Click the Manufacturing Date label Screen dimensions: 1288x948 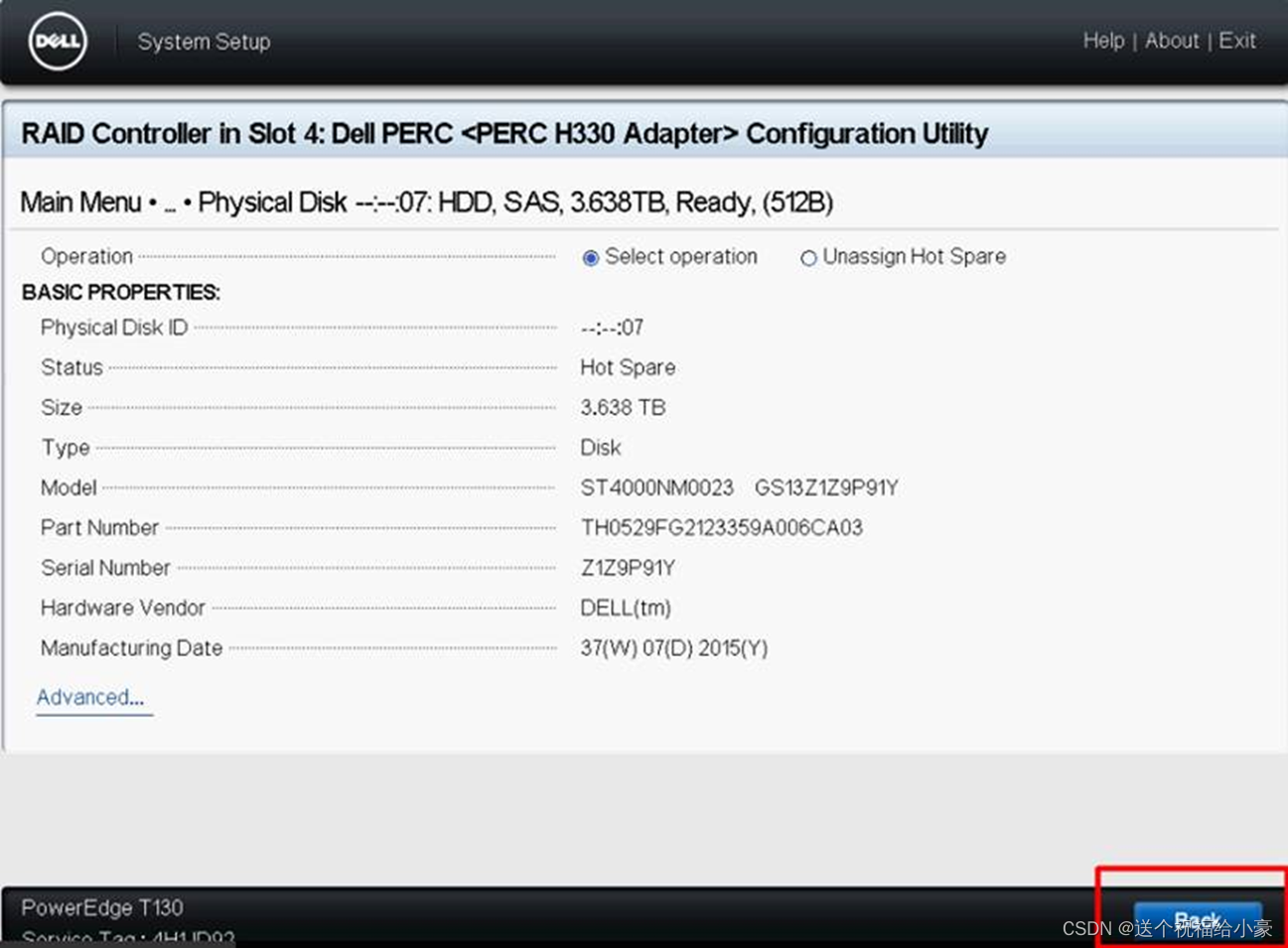click(x=131, y=648)
